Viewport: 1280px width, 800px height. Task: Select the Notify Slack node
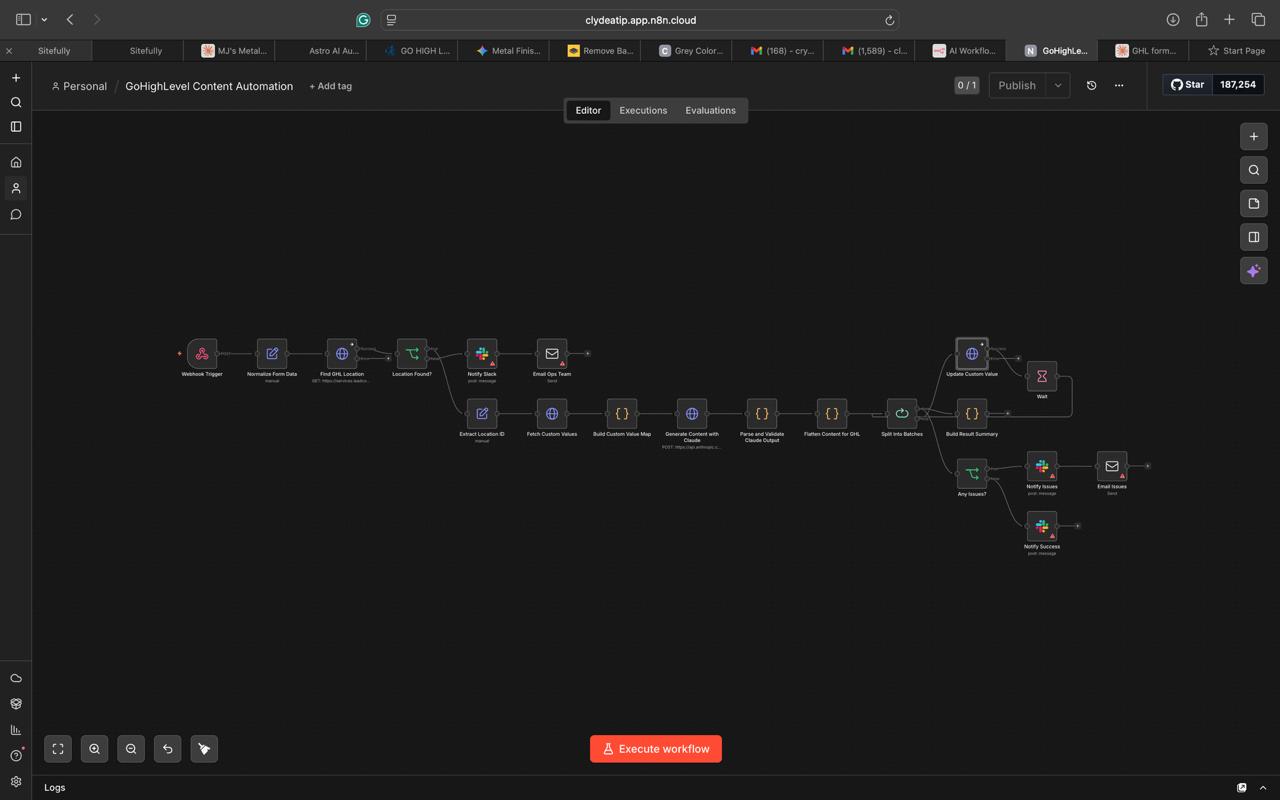pos(482,354)
